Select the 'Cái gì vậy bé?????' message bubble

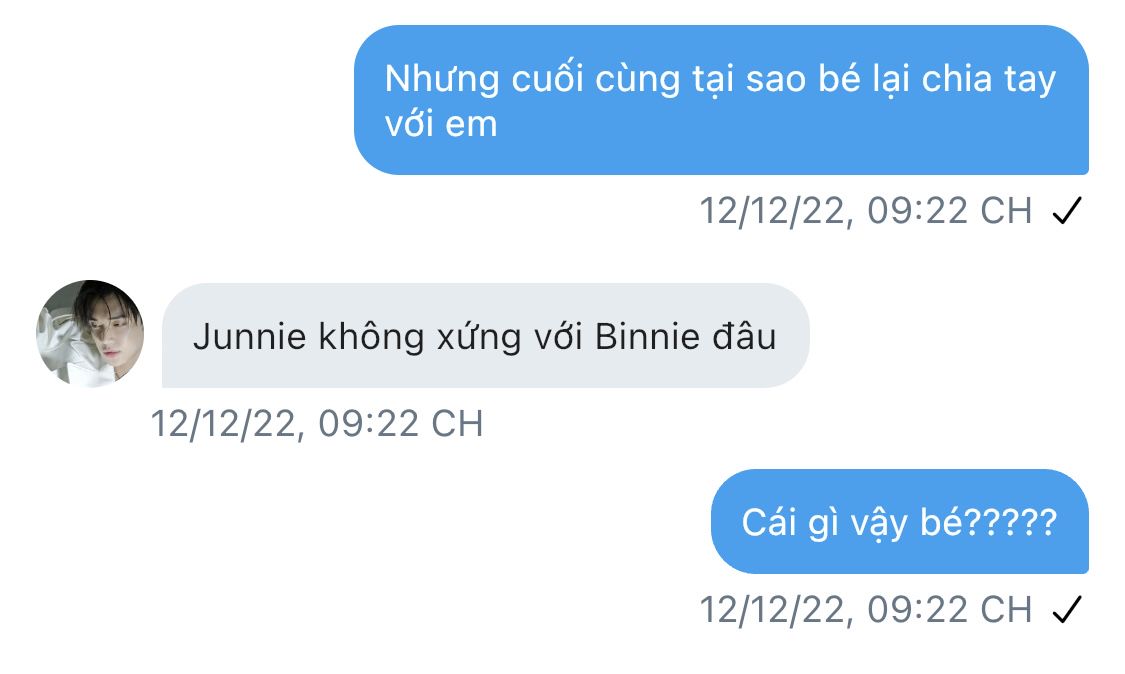tap(900, 522)
